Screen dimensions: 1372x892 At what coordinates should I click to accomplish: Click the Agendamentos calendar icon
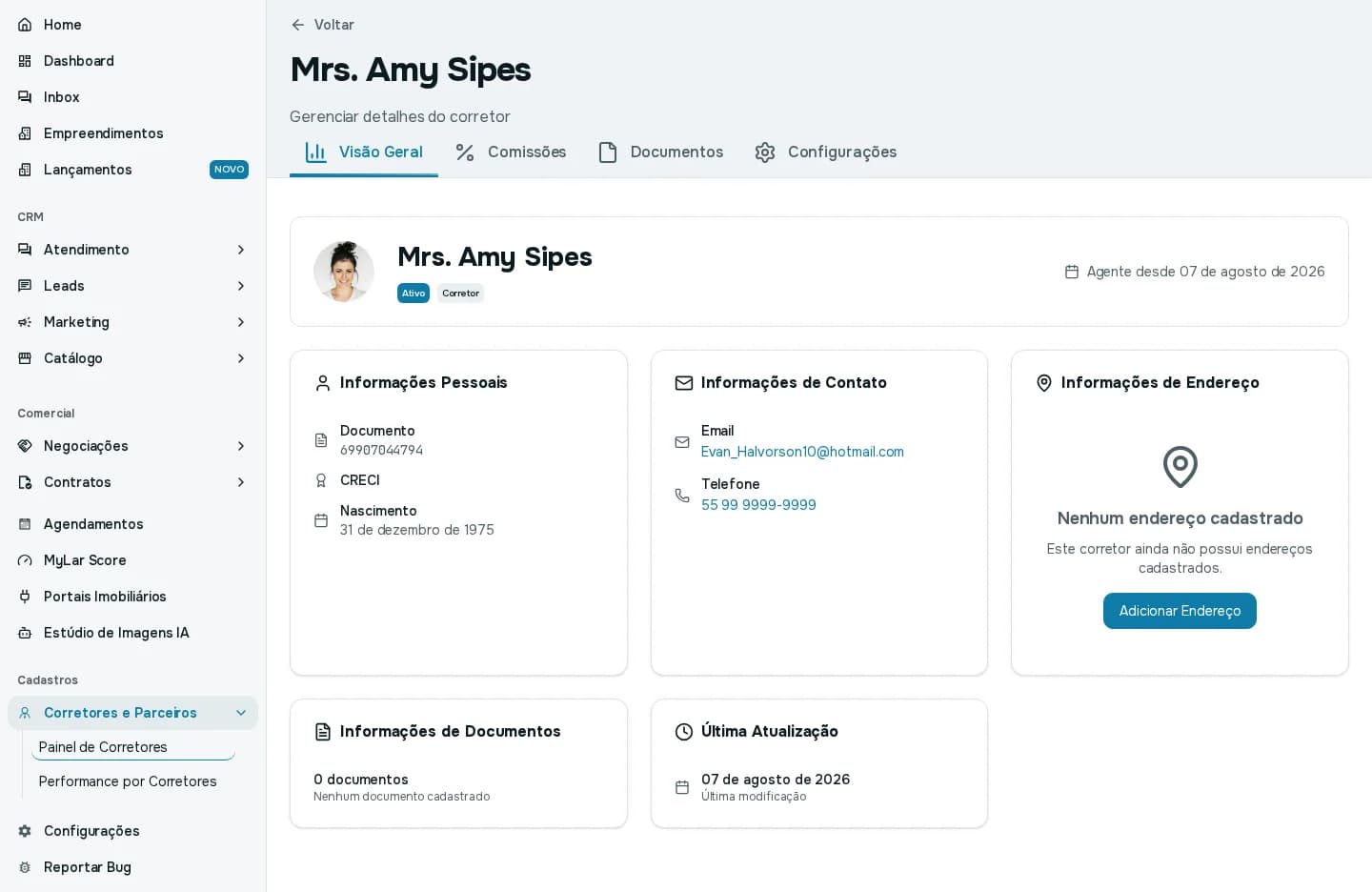click(x=25, y=524)
